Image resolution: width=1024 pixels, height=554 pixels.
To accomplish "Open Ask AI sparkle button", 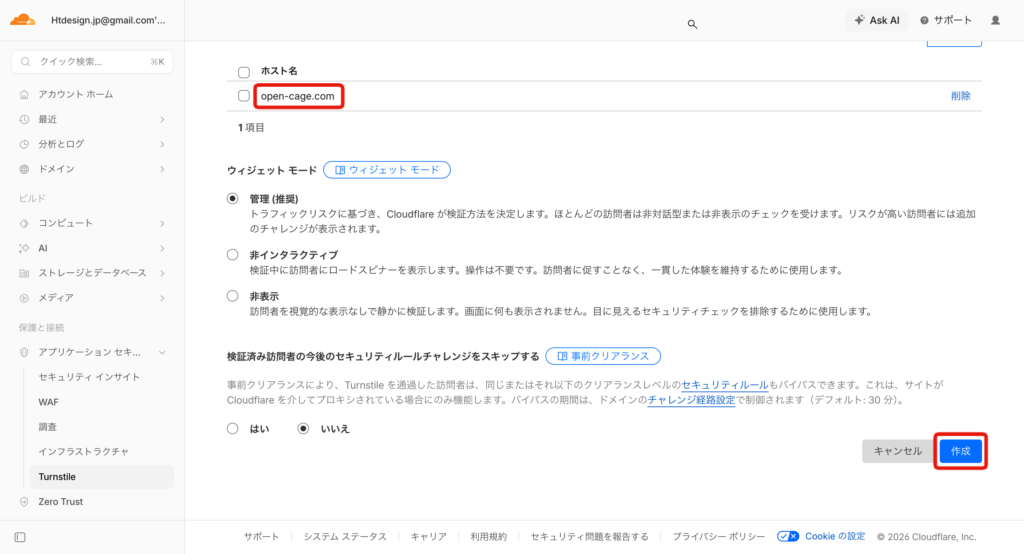I will point(877,20).
